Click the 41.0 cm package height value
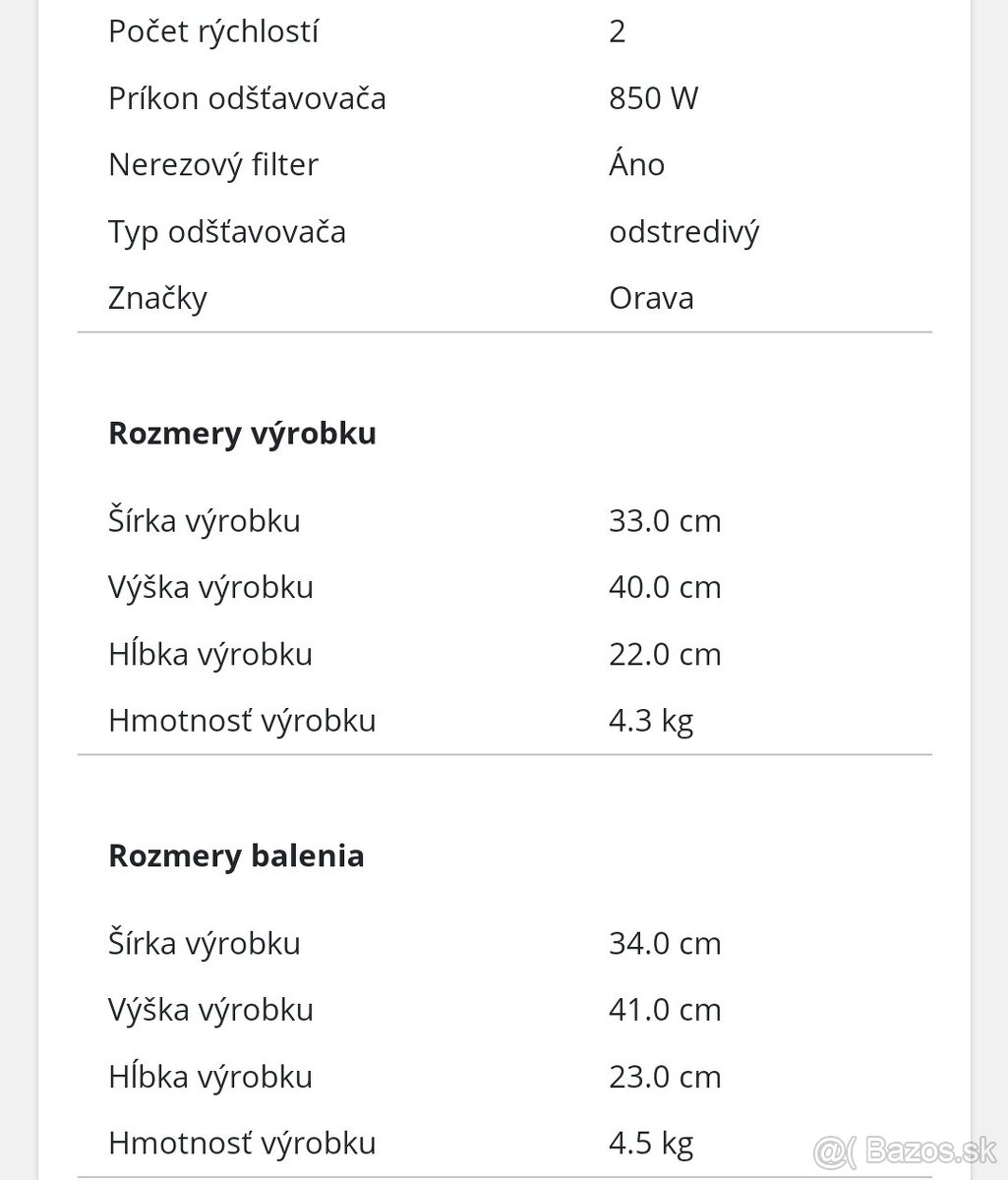Viewport: 1008px width, 1180px height. (x=665, y=1010)
